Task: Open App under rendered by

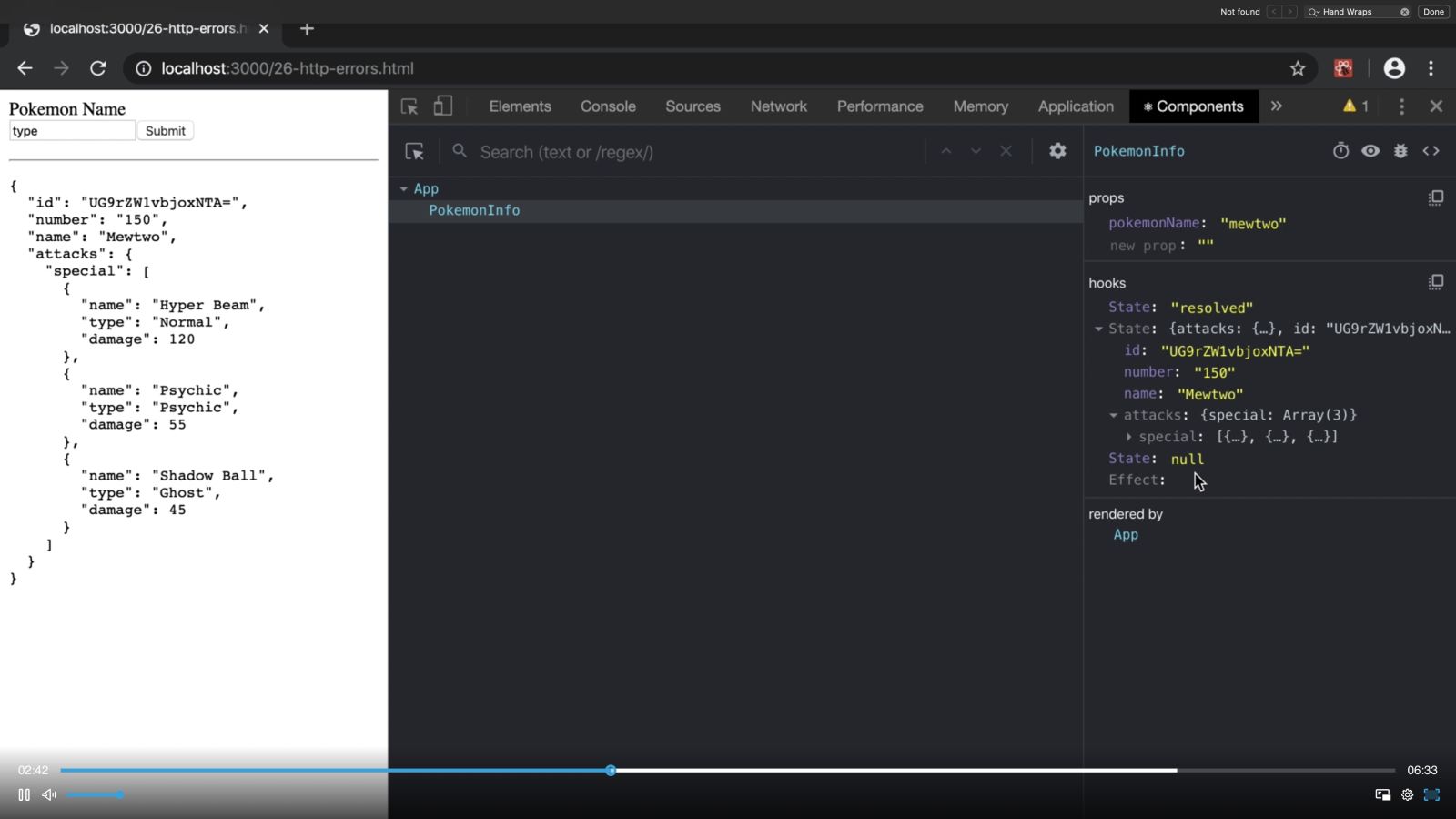Action: (x=1126, y=535)
